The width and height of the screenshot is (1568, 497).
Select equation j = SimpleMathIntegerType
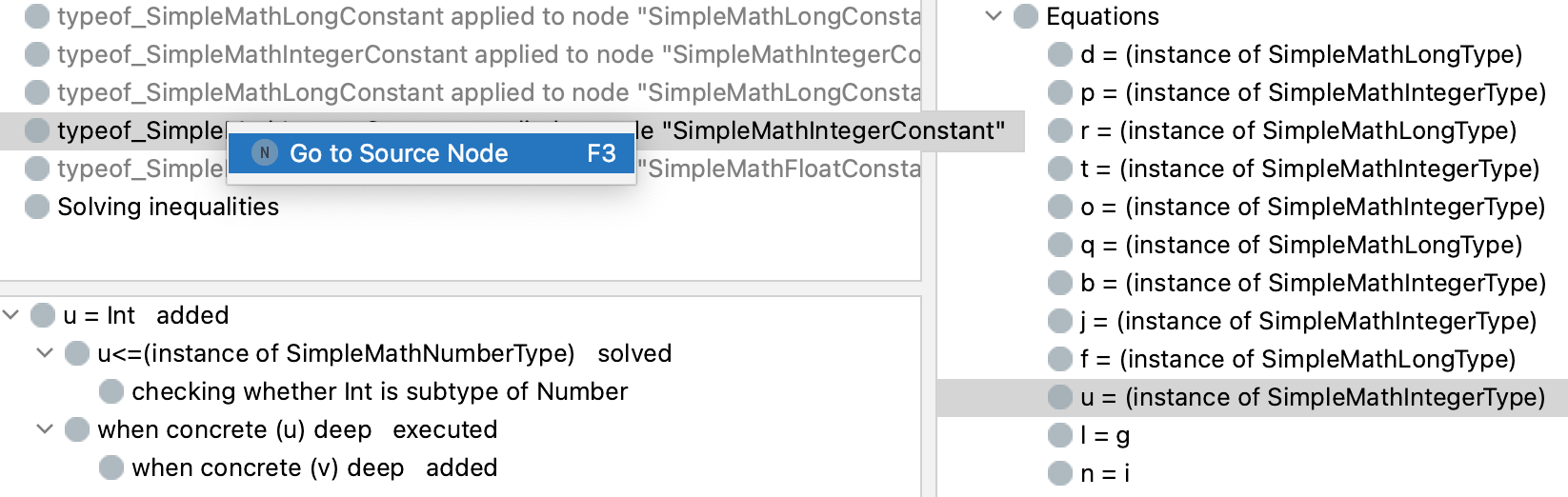(x=1308, y=321)
